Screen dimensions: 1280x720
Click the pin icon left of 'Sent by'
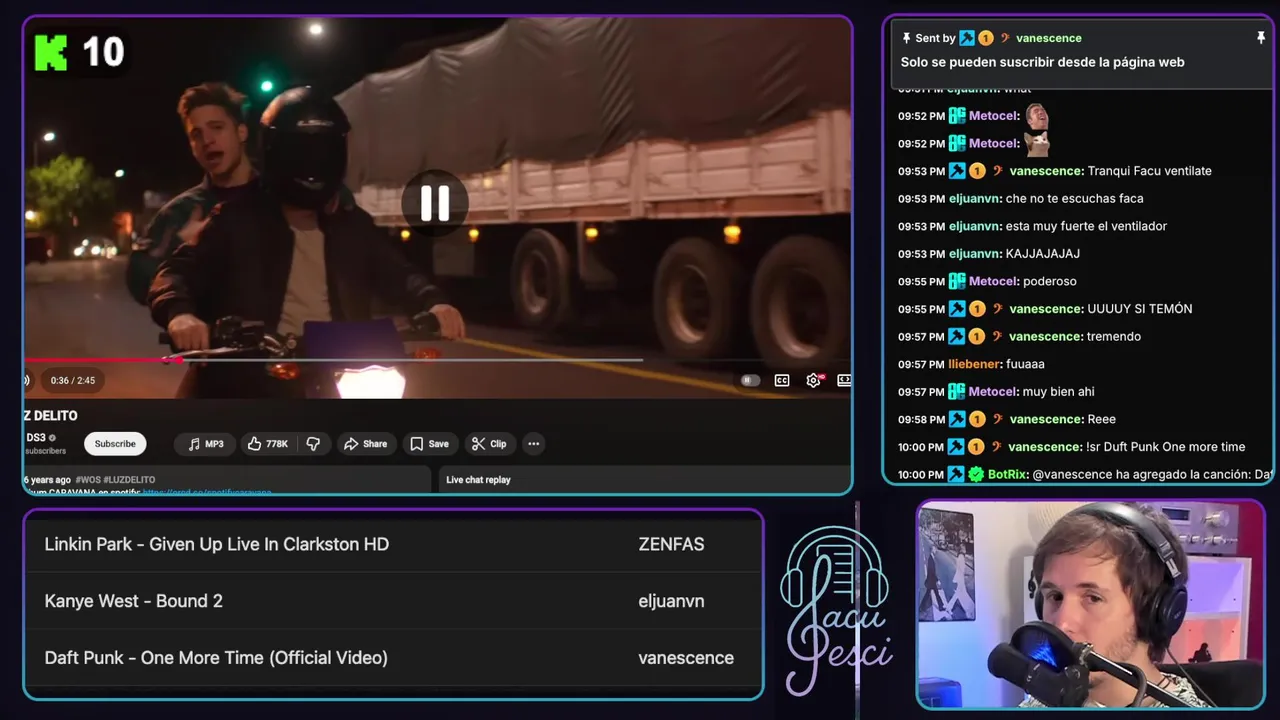[906, 38]
